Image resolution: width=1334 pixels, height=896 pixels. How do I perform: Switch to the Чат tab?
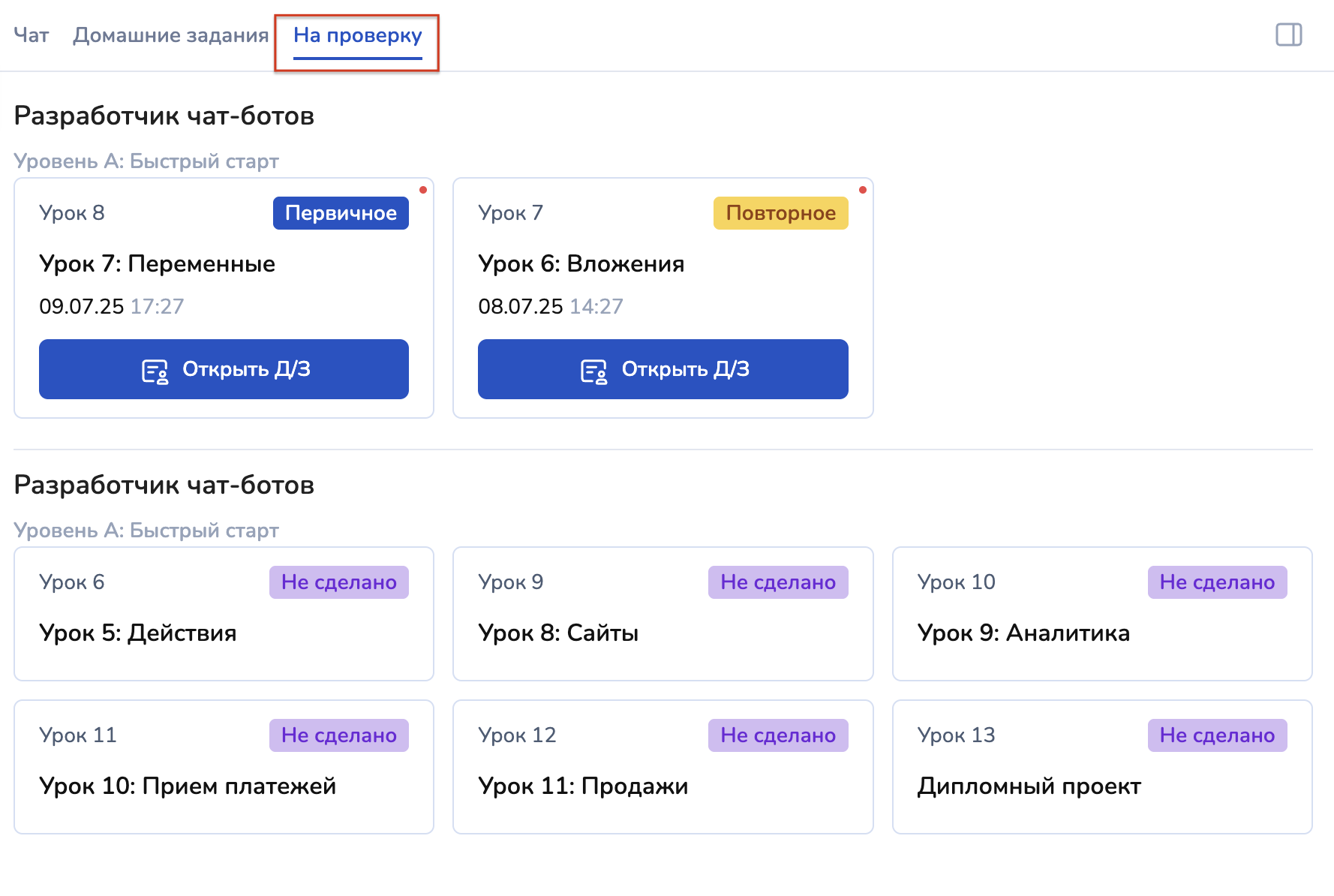coord(32,35)
